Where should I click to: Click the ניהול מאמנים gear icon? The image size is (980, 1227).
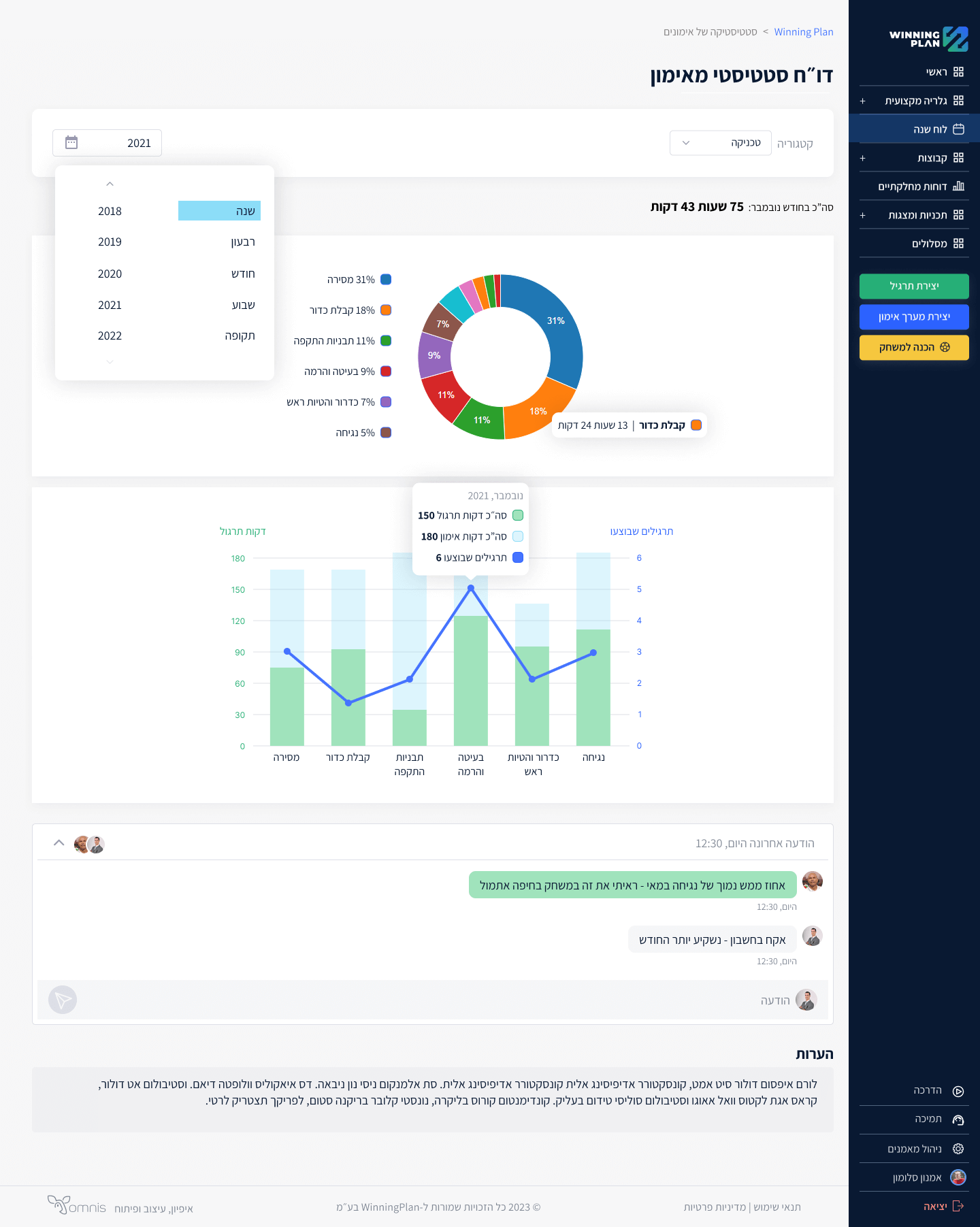[958, 1149]
